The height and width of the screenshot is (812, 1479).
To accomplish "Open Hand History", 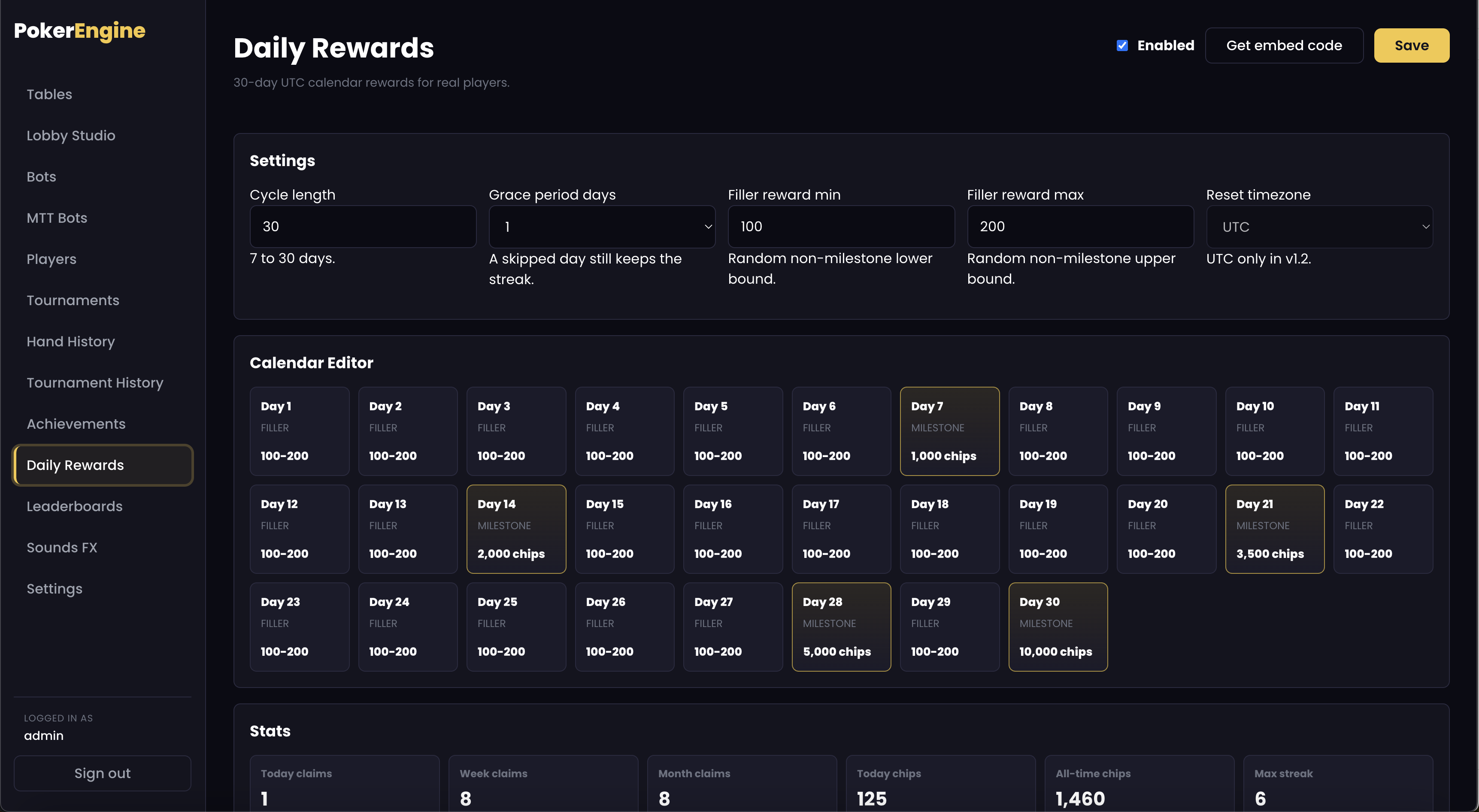I will (x=102, y=342).
